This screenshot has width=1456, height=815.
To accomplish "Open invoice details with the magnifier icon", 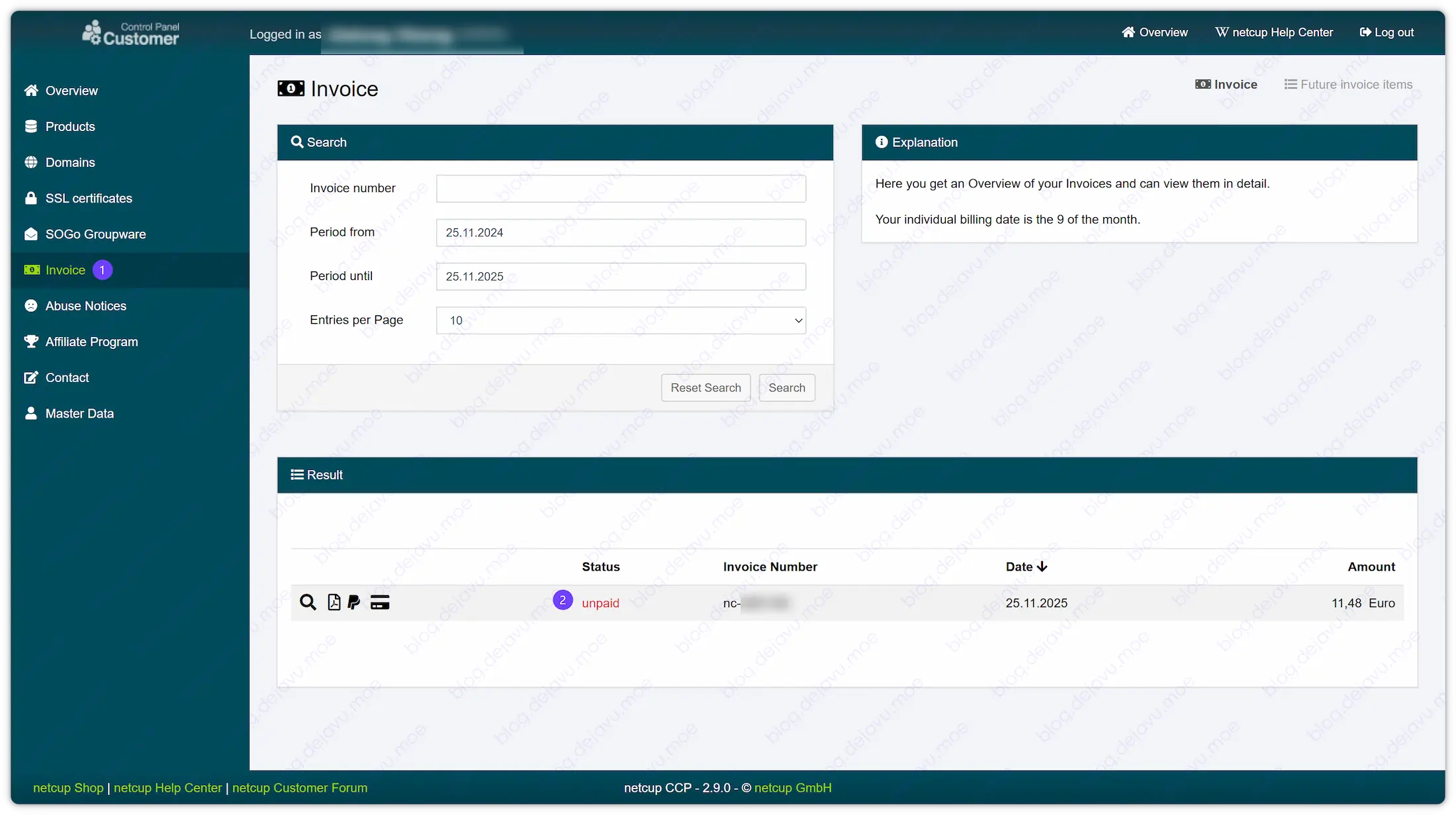I will 308,602.
